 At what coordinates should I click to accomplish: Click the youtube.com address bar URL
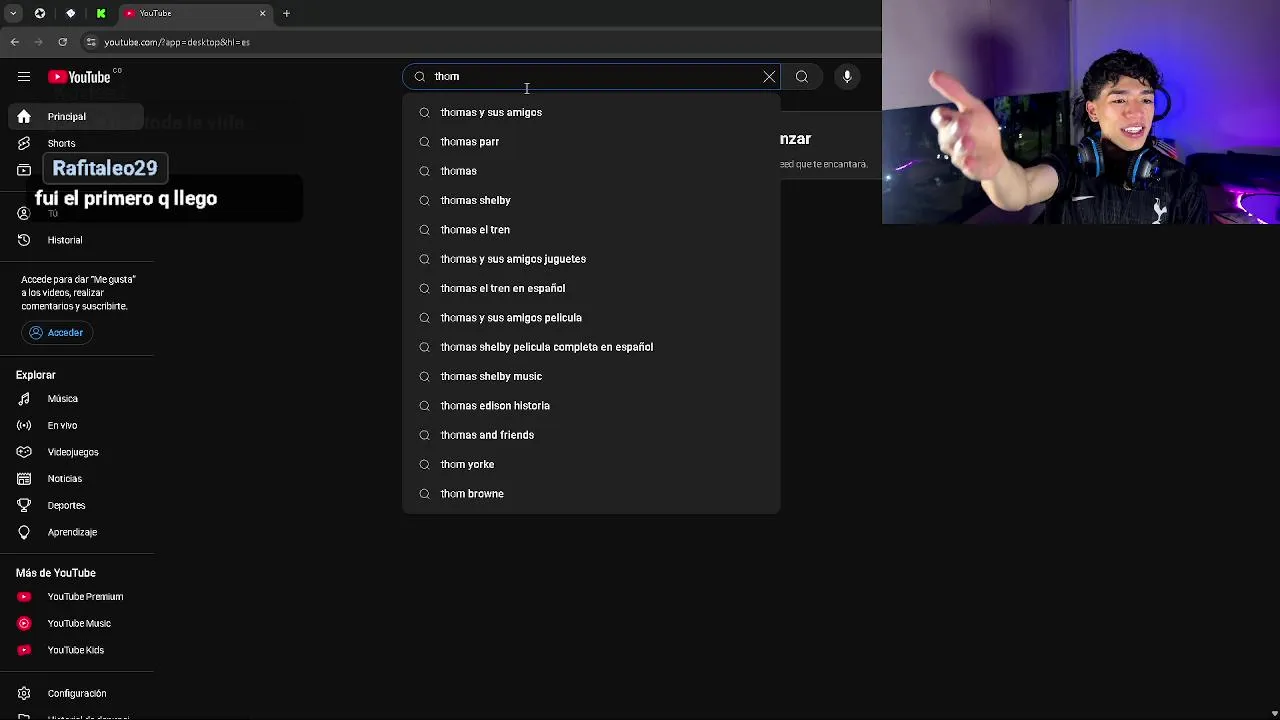(x=177, y=42)
